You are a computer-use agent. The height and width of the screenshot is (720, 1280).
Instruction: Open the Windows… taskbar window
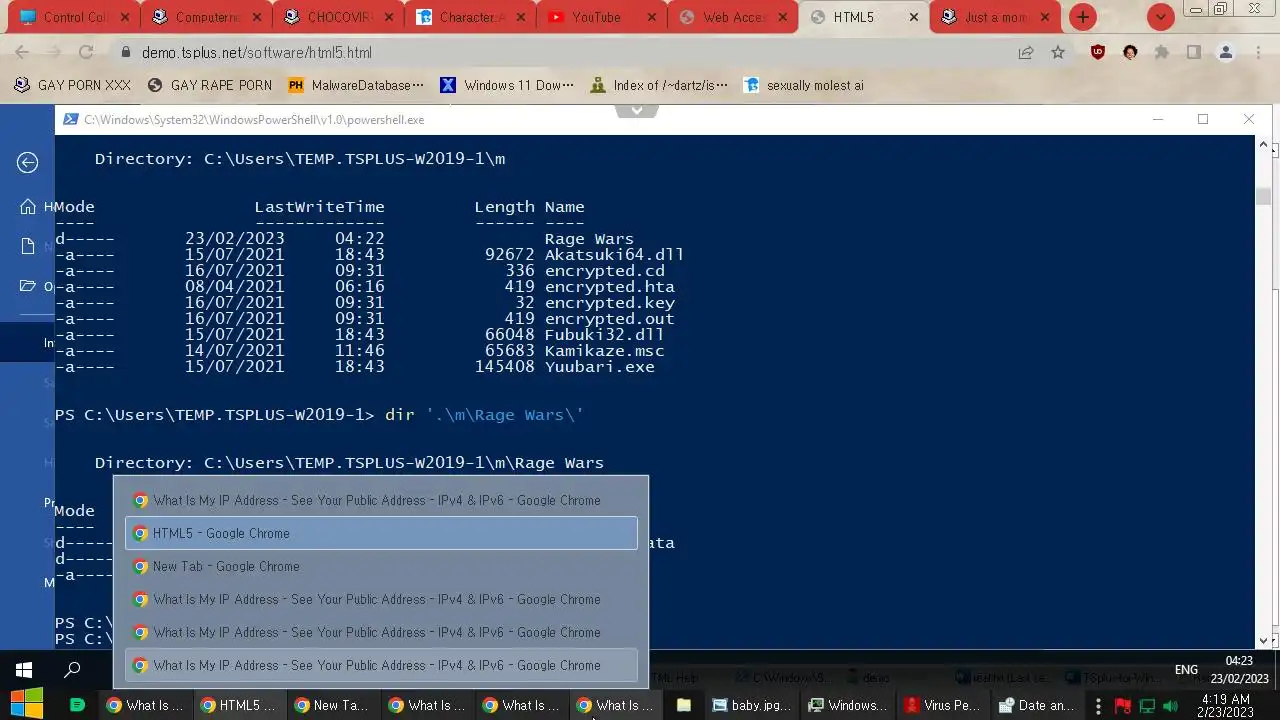[x=848, y=705]
